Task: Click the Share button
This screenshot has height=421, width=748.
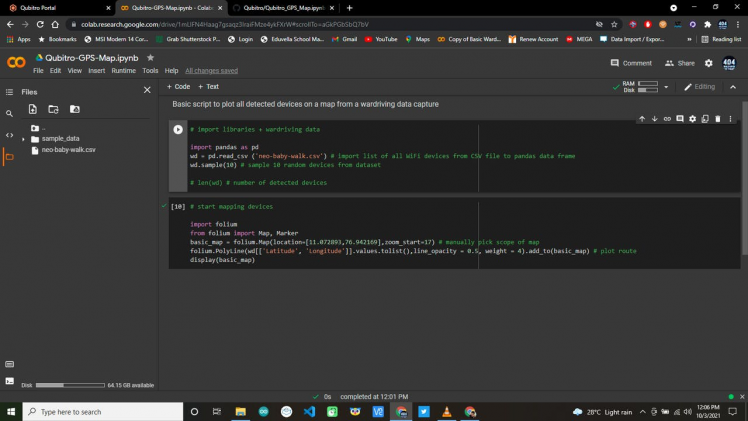Action: coord(680,63)
